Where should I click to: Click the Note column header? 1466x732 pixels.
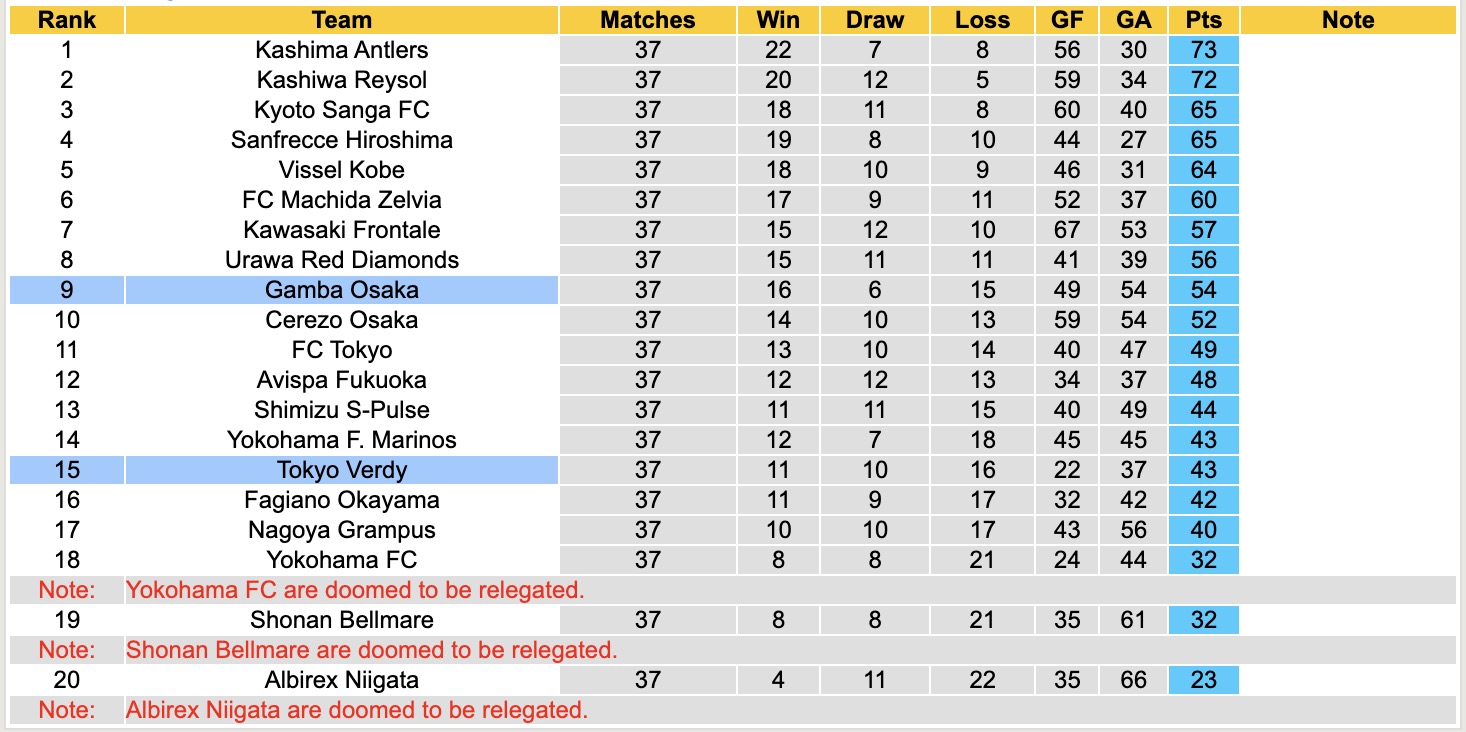(x=1347, y=20)
